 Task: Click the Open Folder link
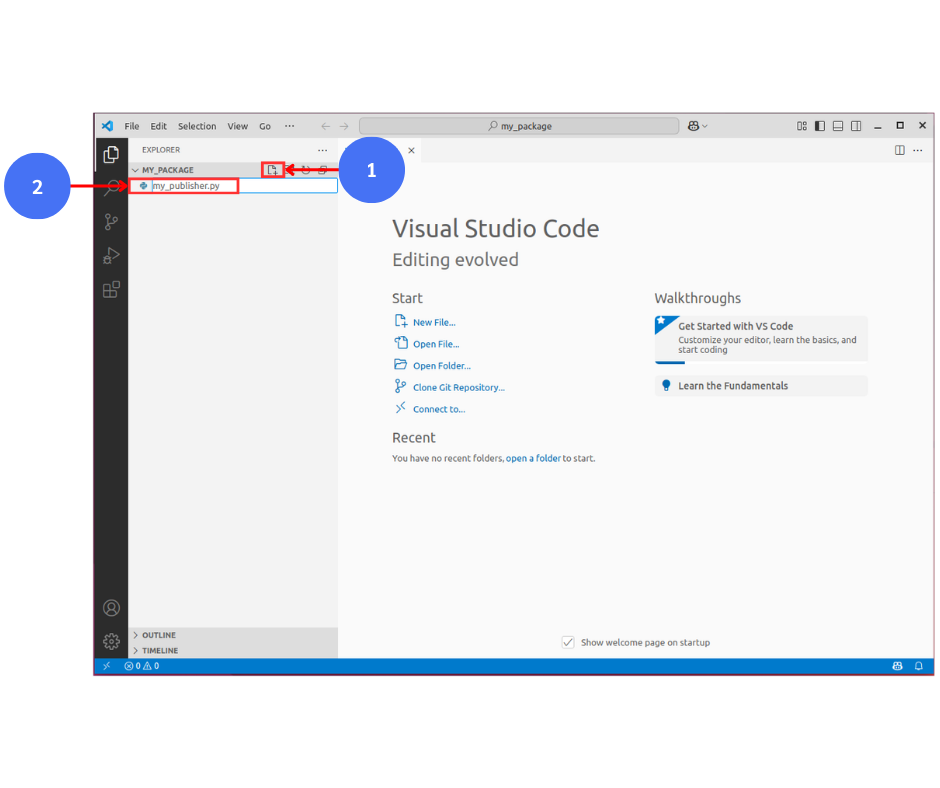point(441,366)
